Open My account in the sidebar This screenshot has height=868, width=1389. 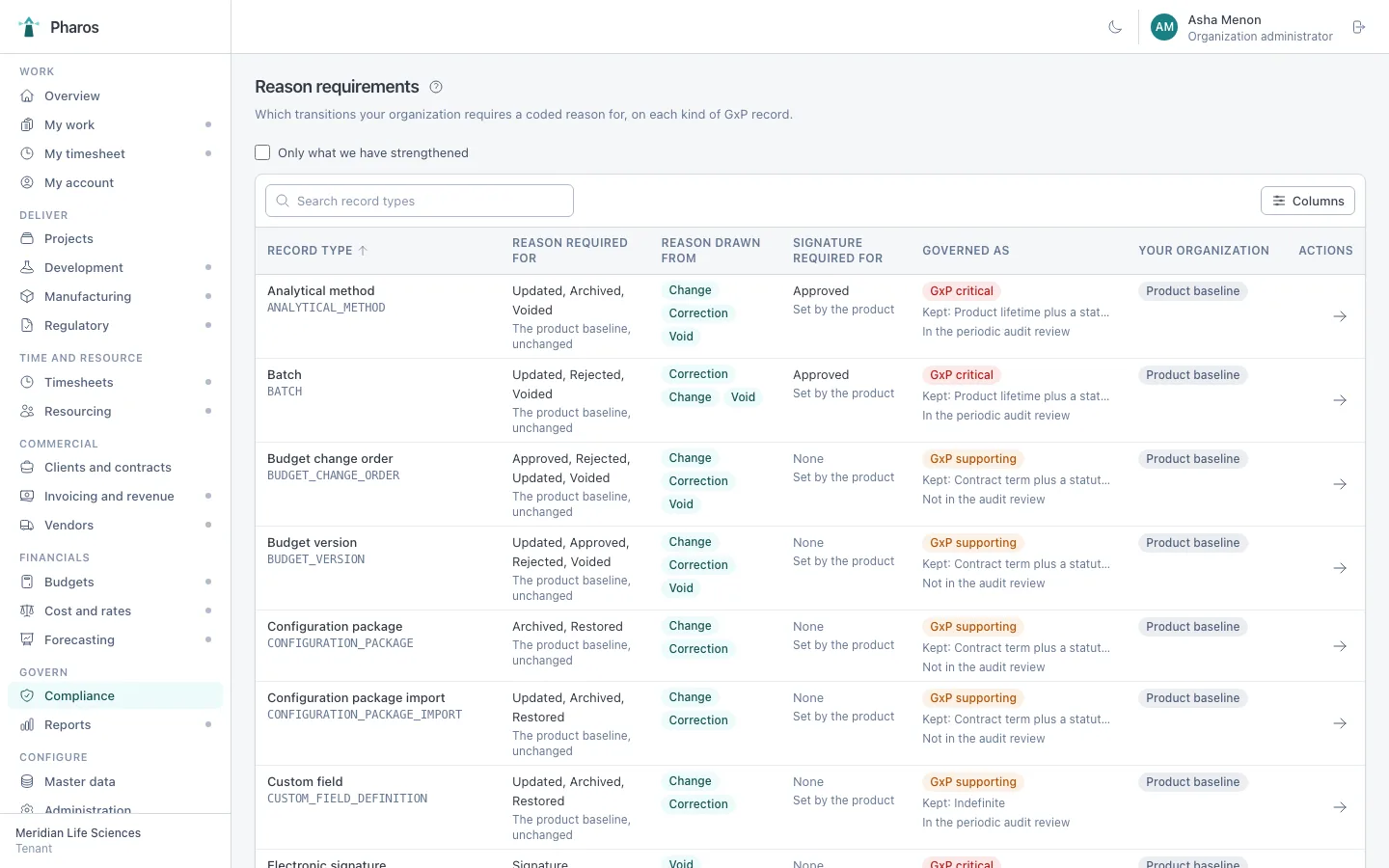pos(115,182)
